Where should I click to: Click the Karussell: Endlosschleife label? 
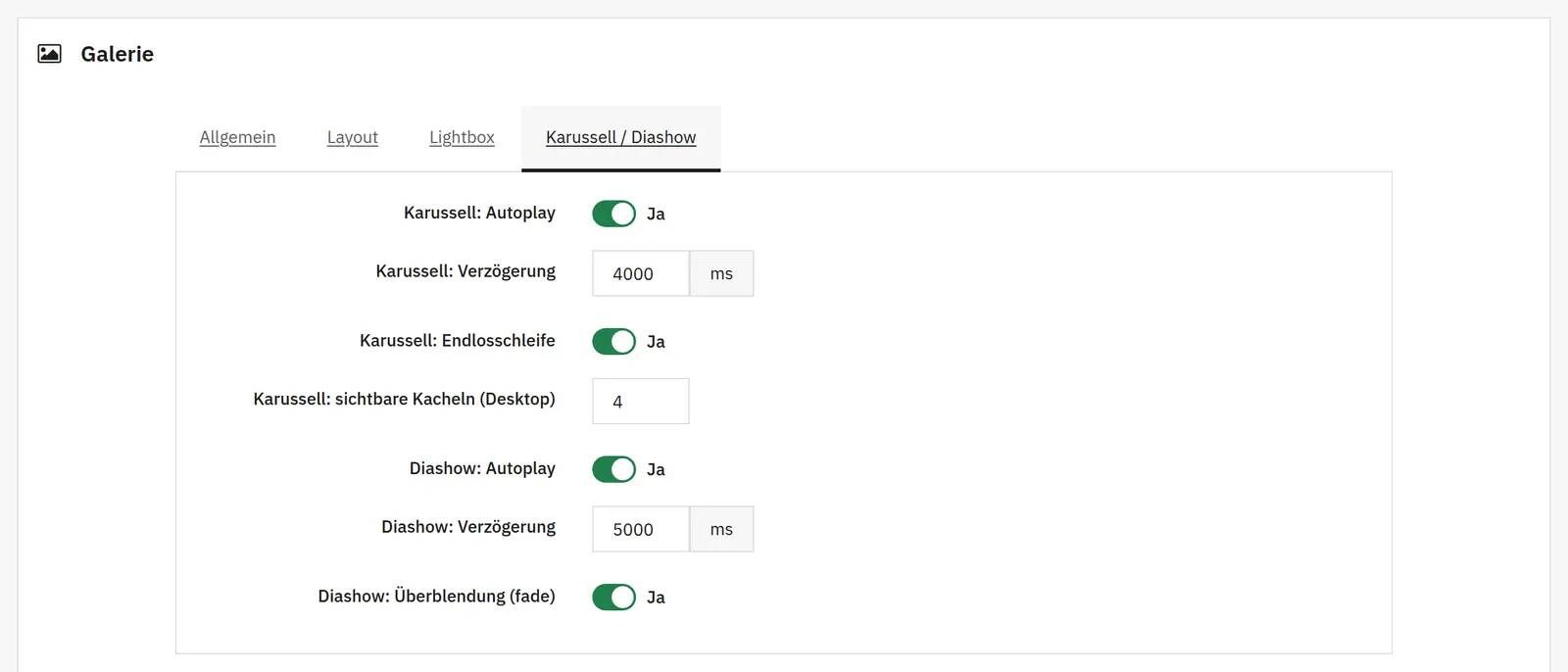458,340
